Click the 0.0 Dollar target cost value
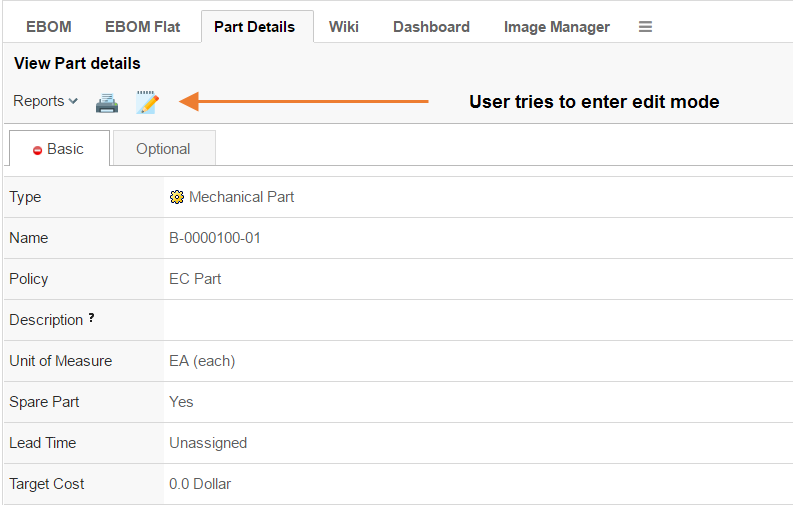The image size is (793, 505). pyautogui.click(x=200, y=484)
